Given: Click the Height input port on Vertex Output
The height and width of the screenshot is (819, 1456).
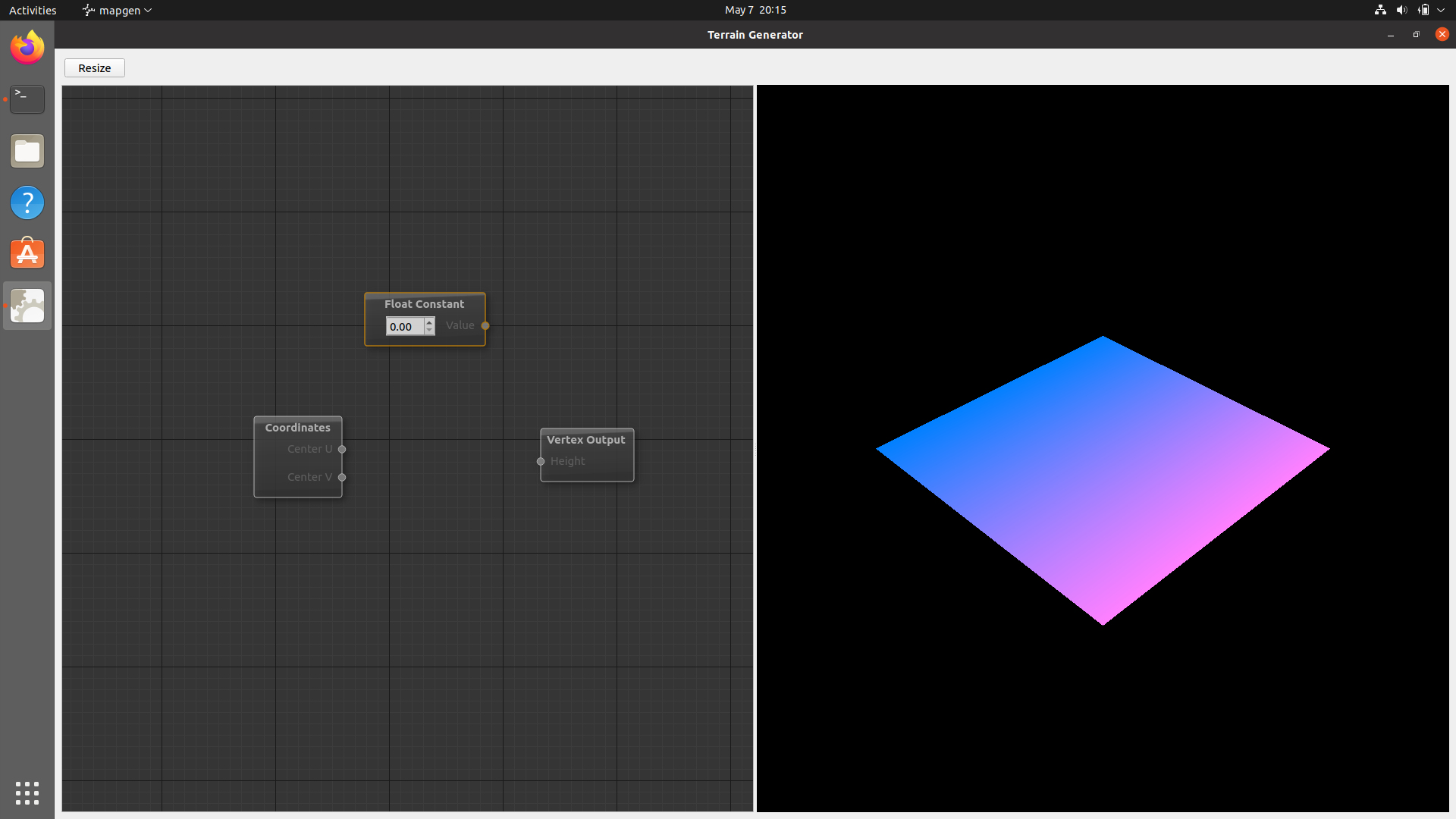Looking at the screenshot, I should coord(541,462).
